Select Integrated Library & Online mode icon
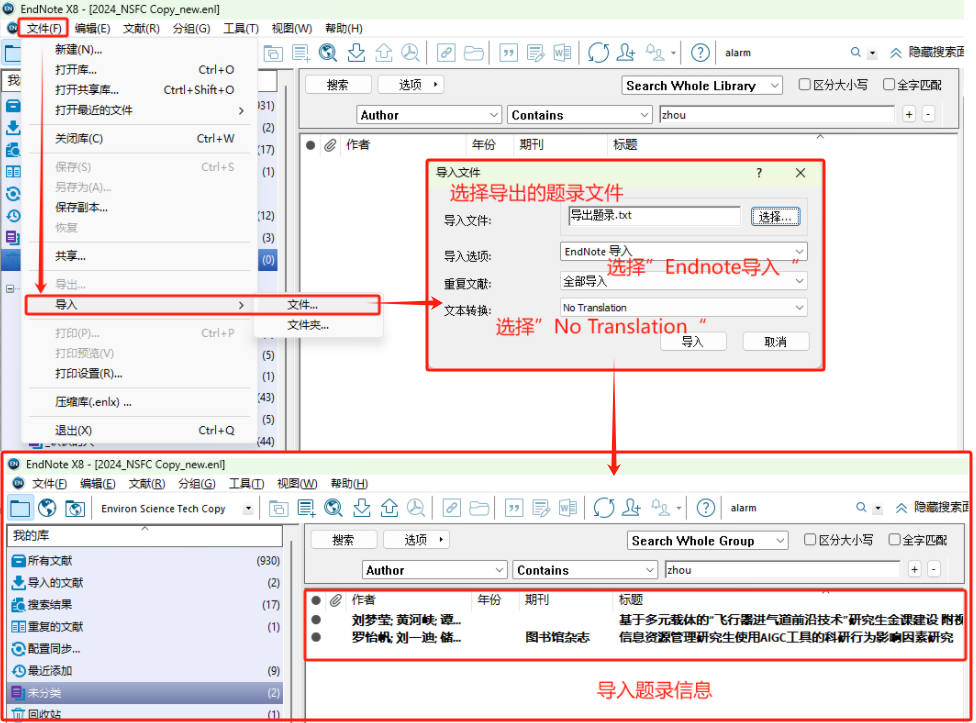This screenshot has width=976, height=723. click(x=75, y=508)
